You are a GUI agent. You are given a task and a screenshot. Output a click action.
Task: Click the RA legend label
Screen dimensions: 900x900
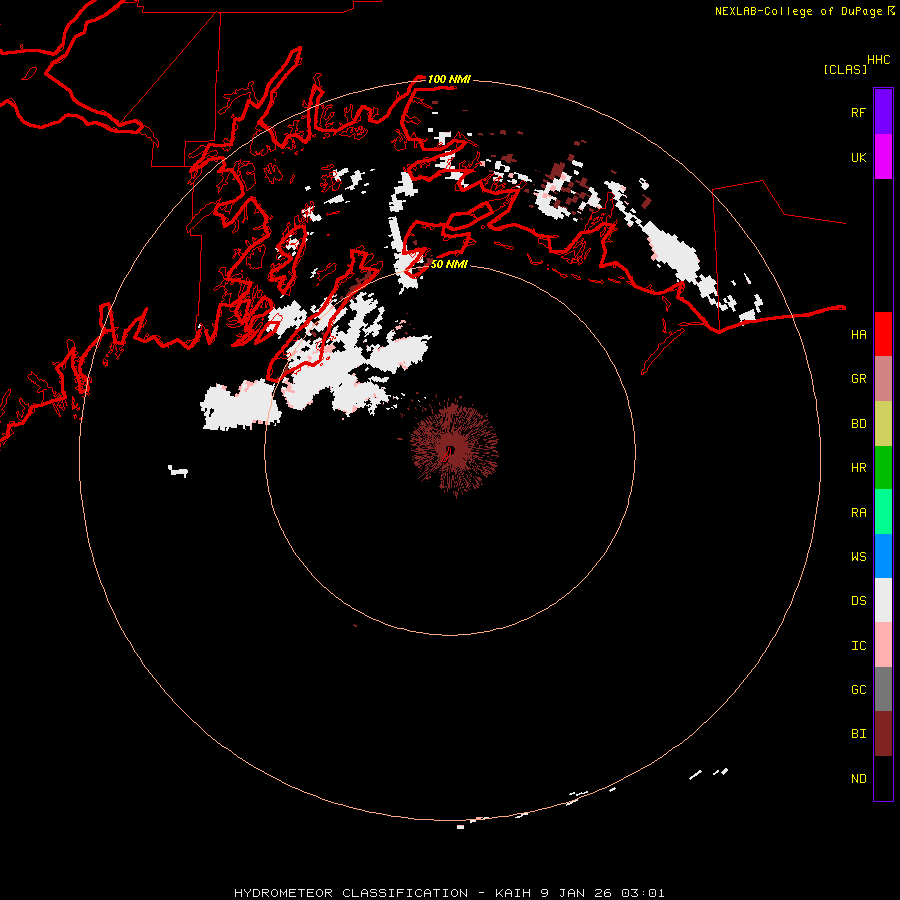click(x=858, y=513)
